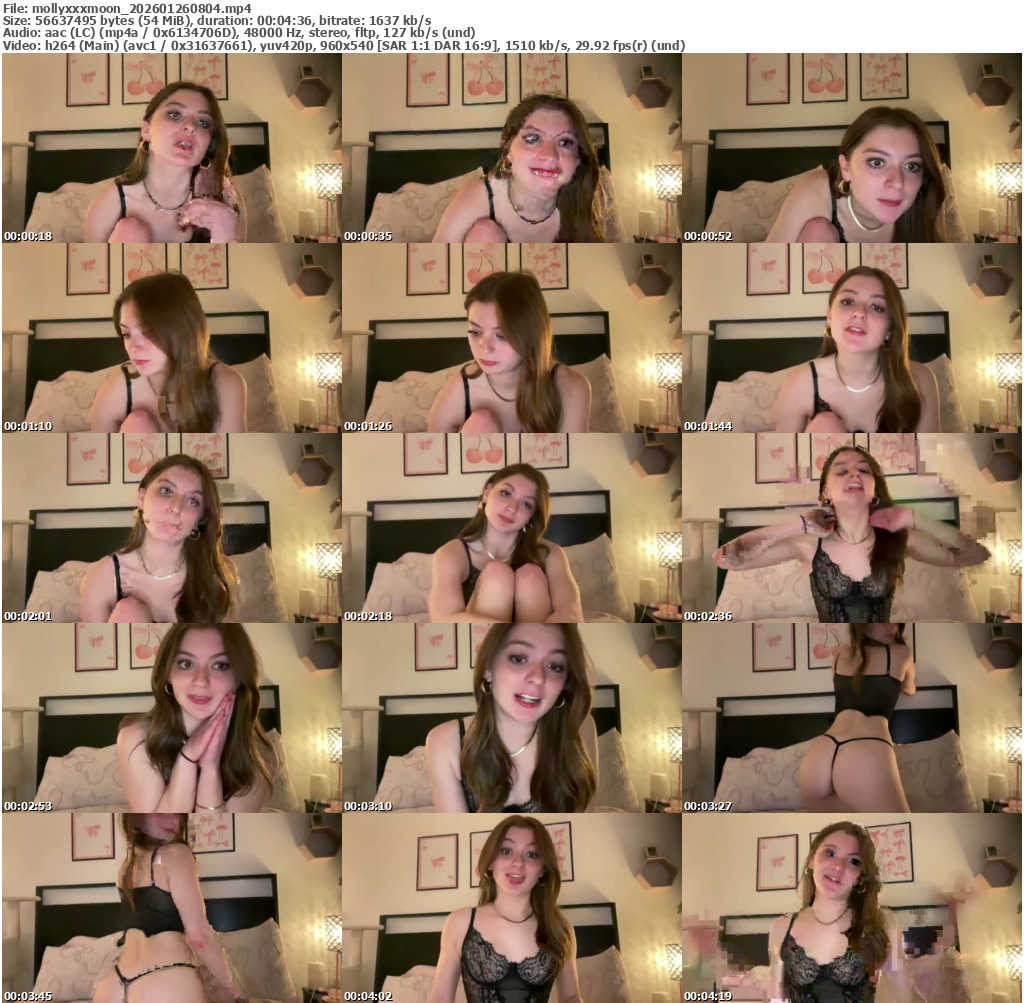The height and width of the screenshot is (1003, 1024).
Task: Select the thumbnail stamped 00:00:18
Action: 172,148
